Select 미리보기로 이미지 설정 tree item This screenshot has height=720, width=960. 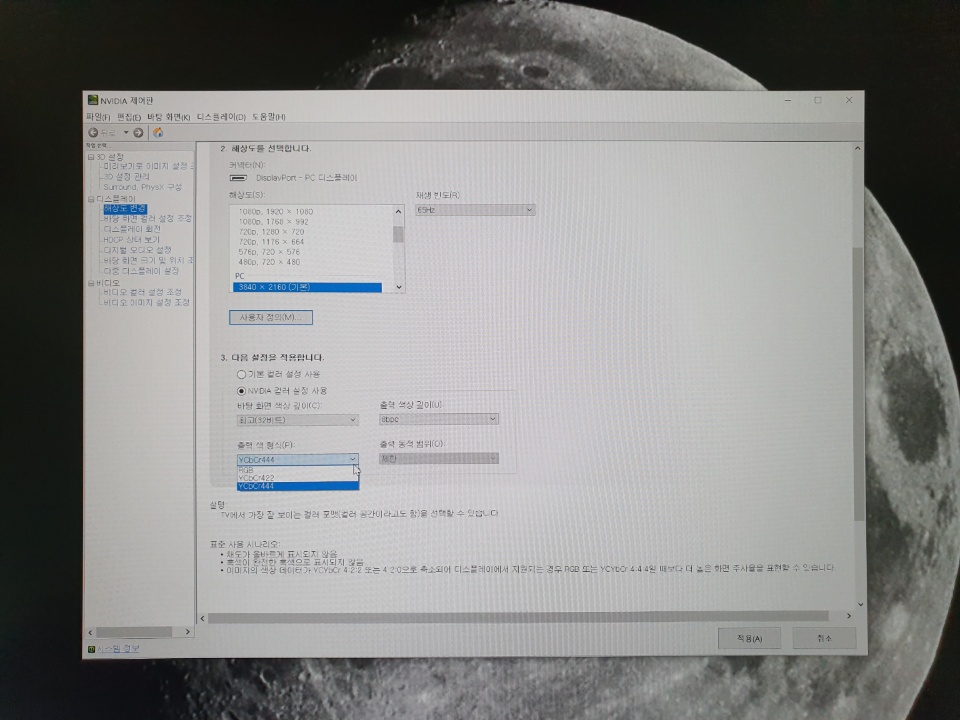click(148, 166)
